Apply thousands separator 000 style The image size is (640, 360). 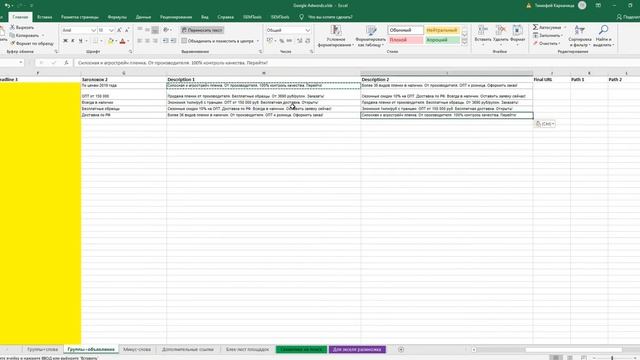tap(289, 41)
